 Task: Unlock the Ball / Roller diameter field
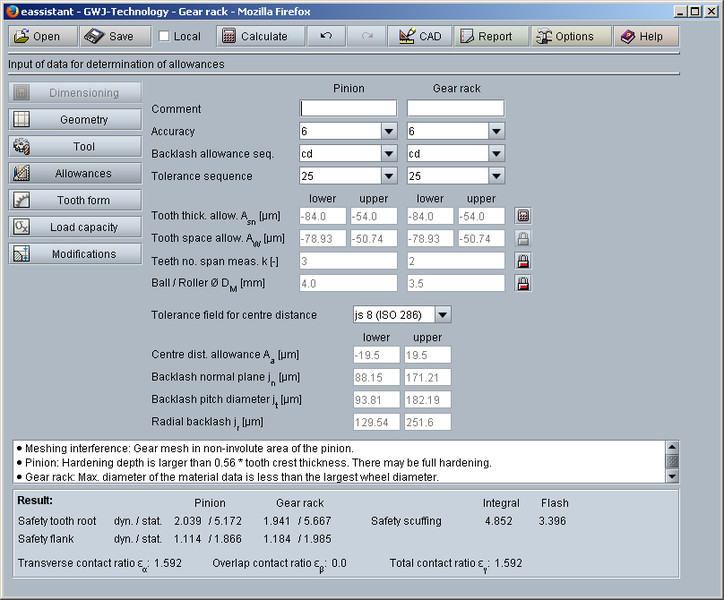click(x=522, y=283)
